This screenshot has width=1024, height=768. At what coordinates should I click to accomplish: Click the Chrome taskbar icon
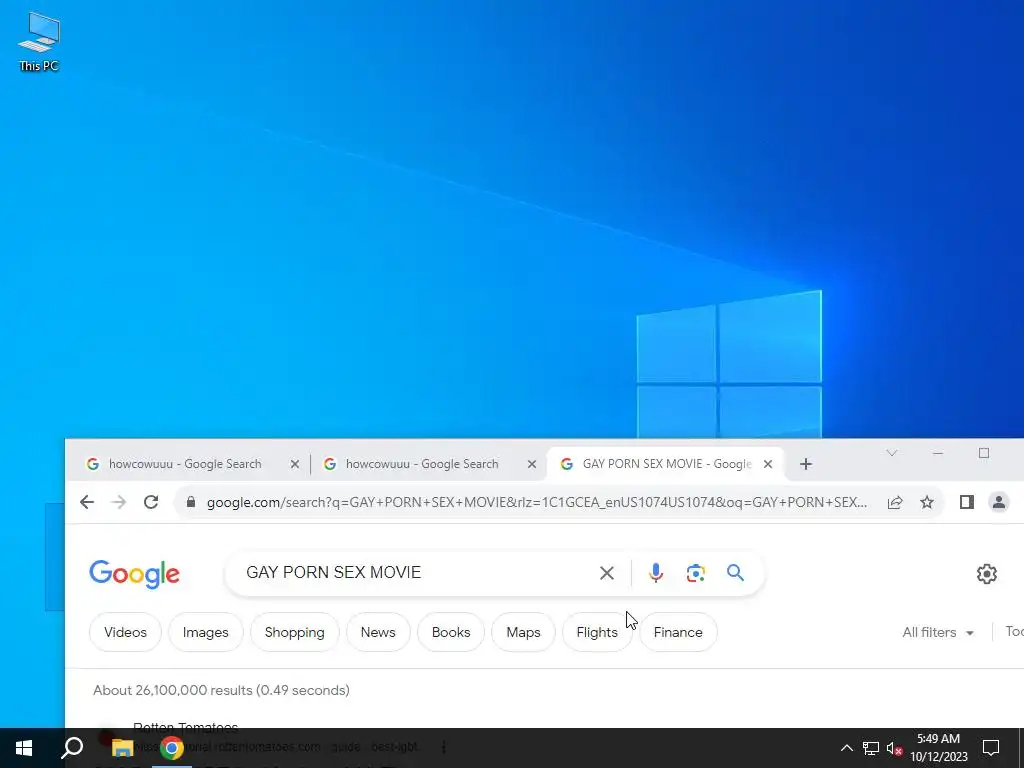coord(172,748)
